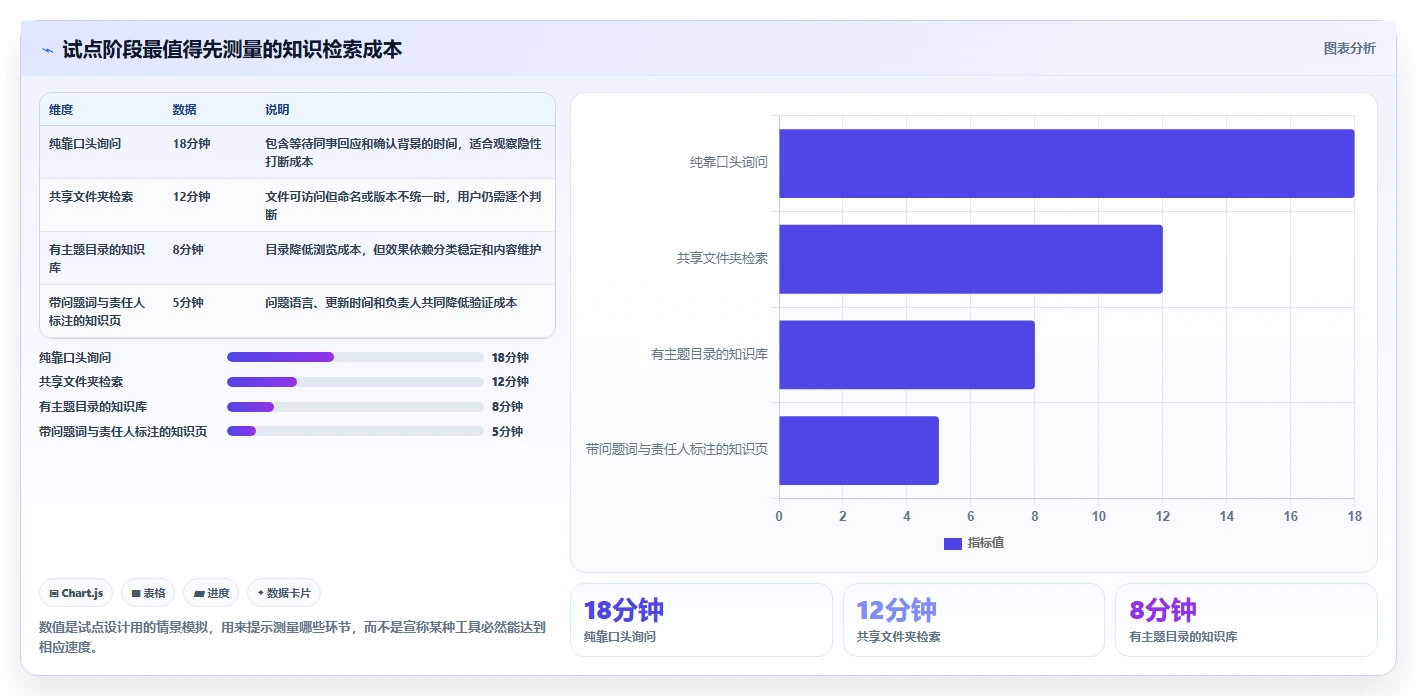
Task: Click the 18分钟 table cell
Action: click(209, 152)
